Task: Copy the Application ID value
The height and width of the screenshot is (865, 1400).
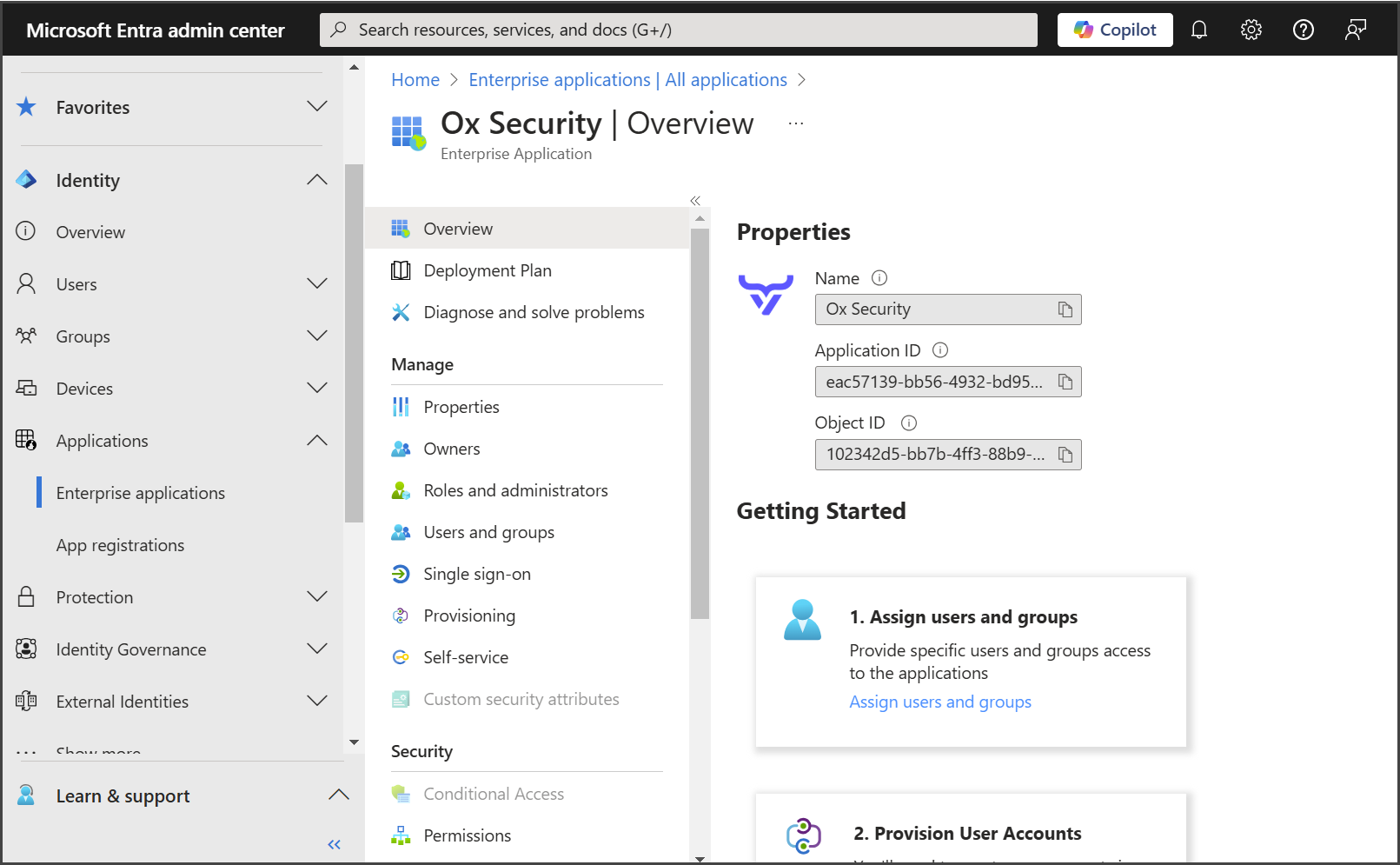Action: pos(1065,383)
